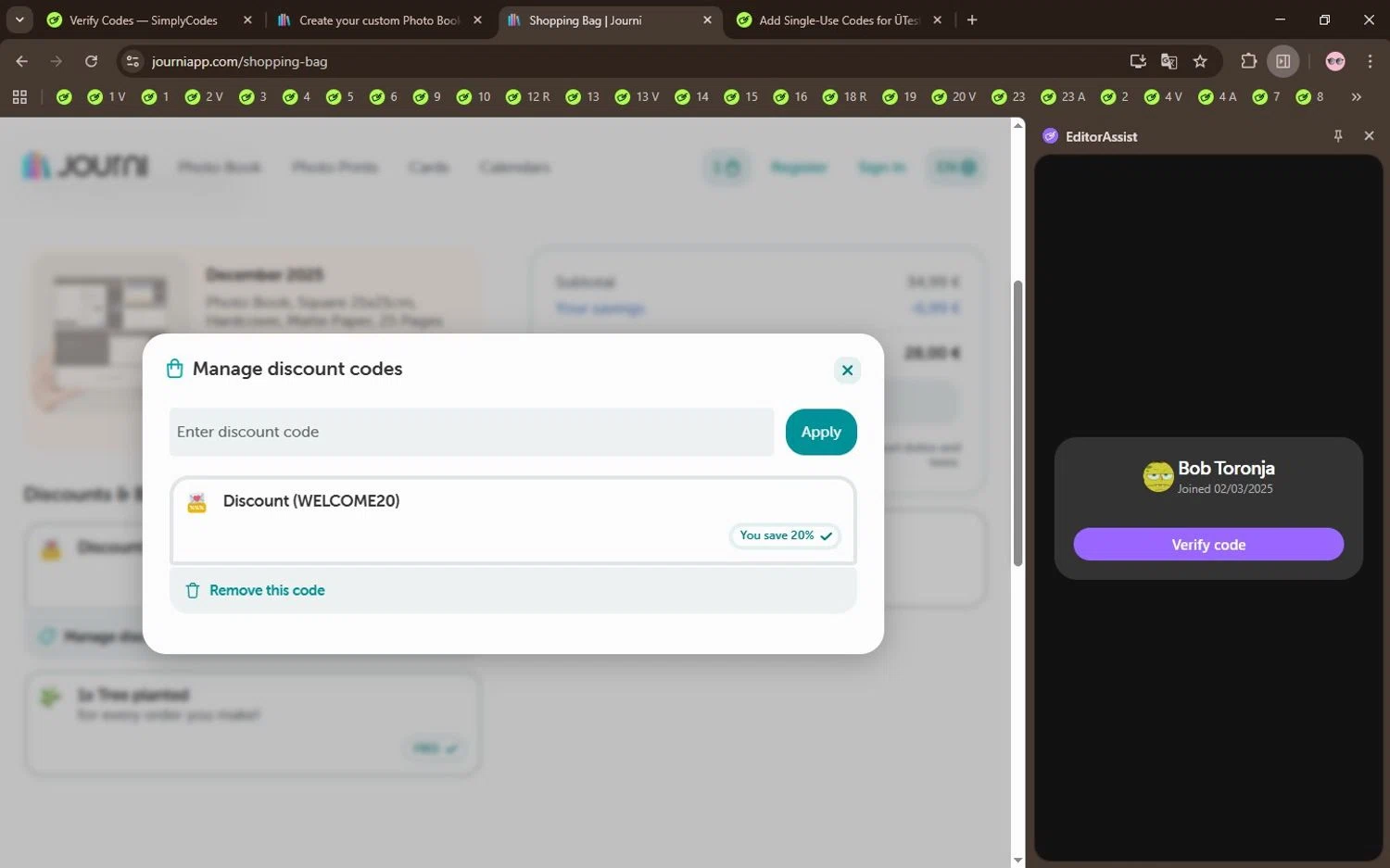1390x868 pixels.
Task: Open the bookmark labeled 3
Action: (x=252, y=96)
